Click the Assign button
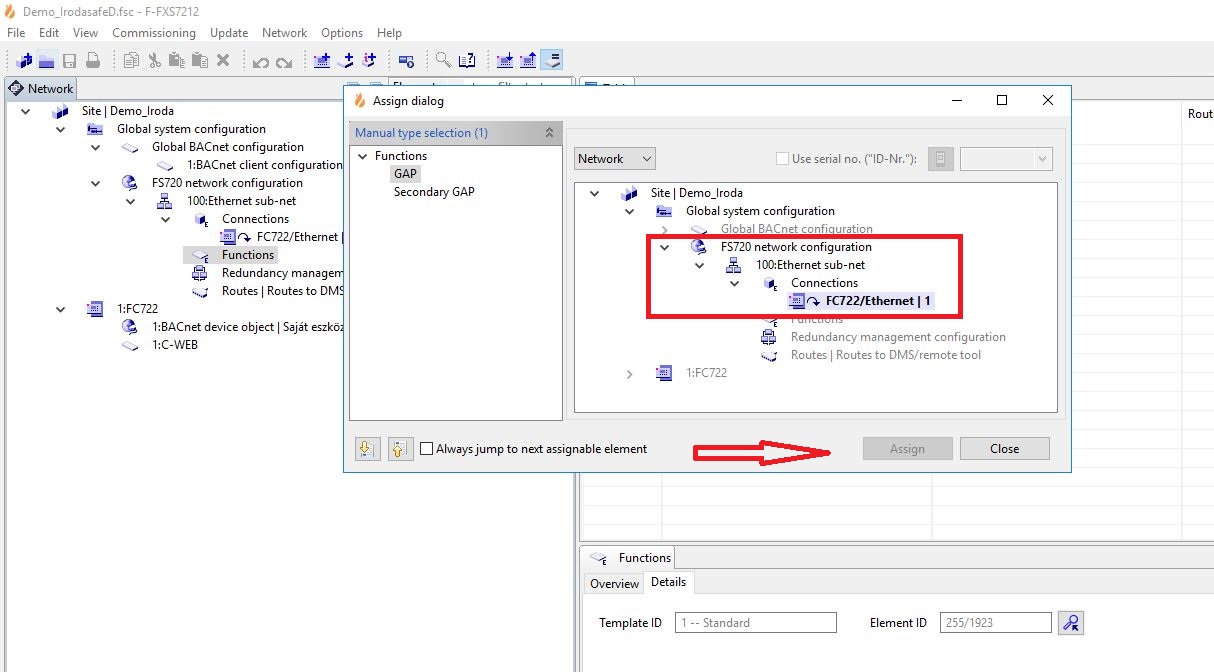1214x672 pixels. click(x=906, y=449)
